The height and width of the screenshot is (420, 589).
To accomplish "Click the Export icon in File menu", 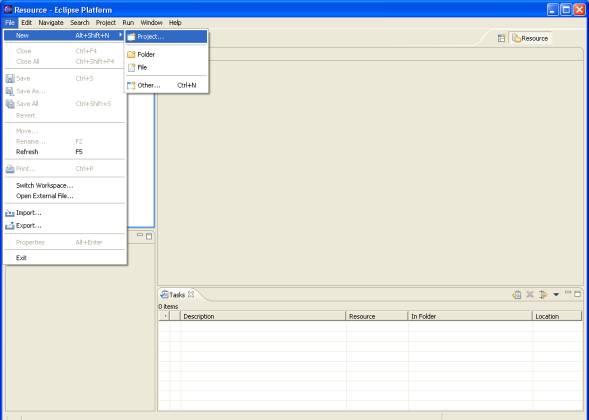I will (10, 226).
